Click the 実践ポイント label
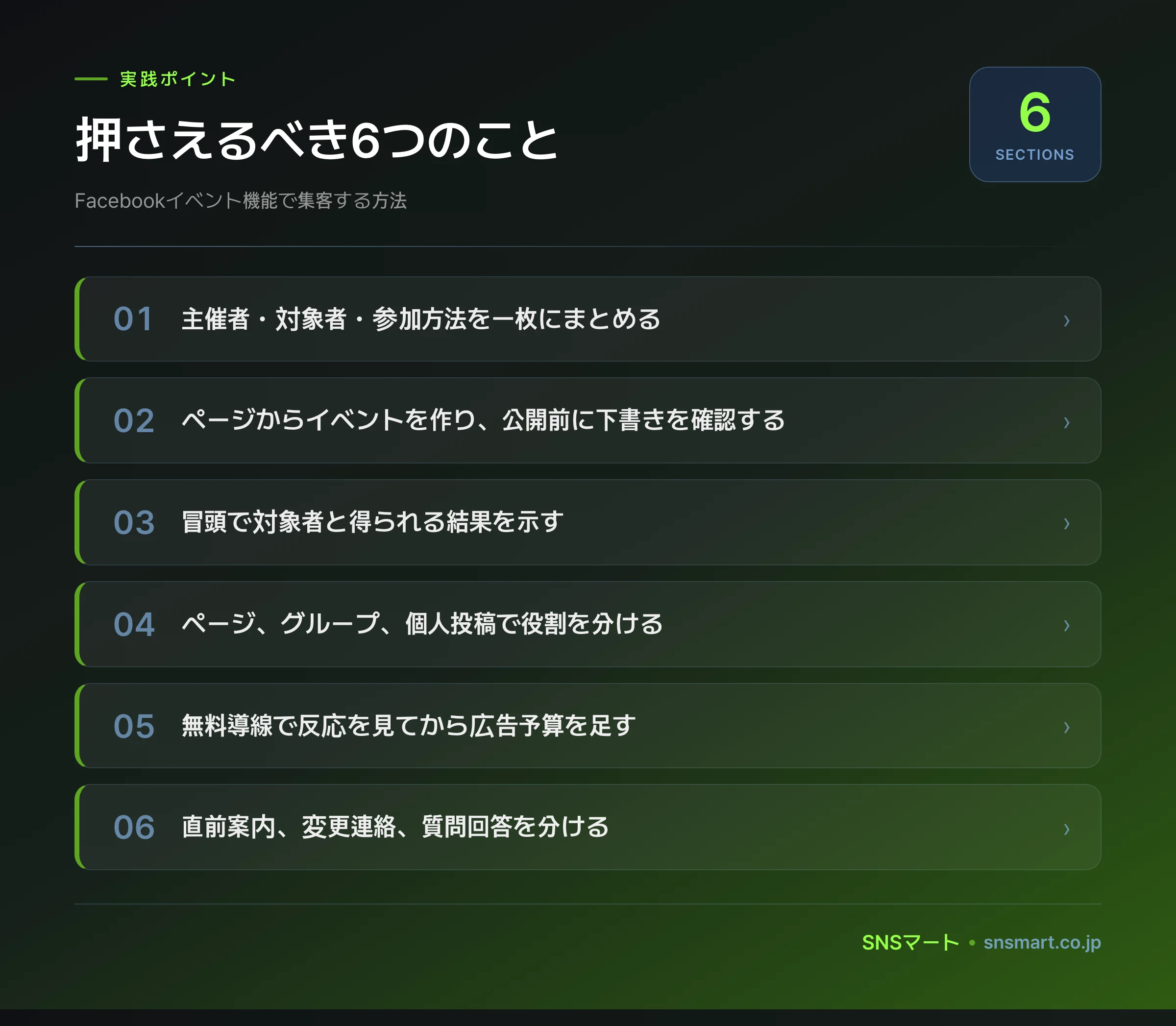1176x1026 pixels. (178, 79)
